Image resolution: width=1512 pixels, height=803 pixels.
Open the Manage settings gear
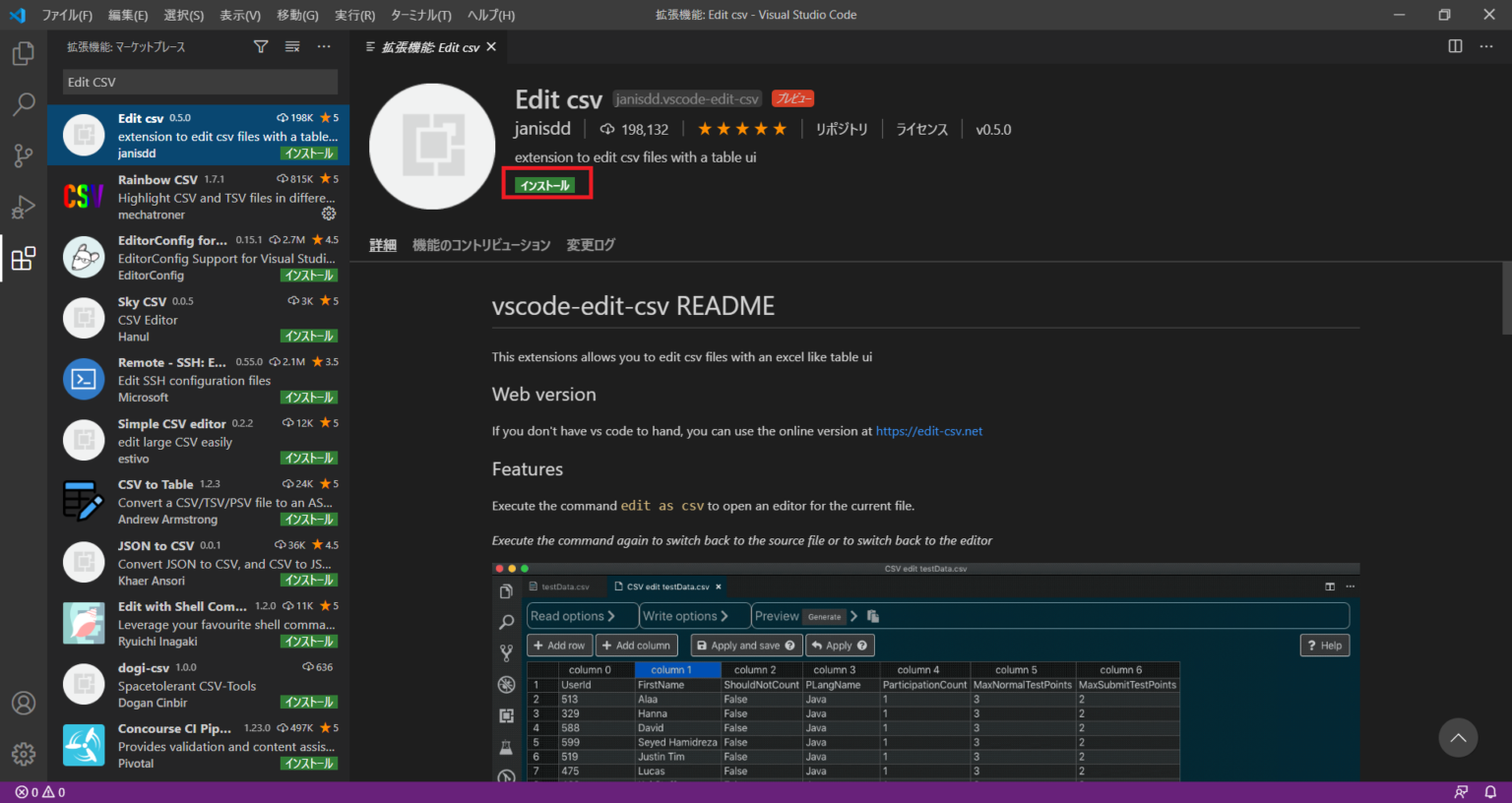click(x=23, y=754)
